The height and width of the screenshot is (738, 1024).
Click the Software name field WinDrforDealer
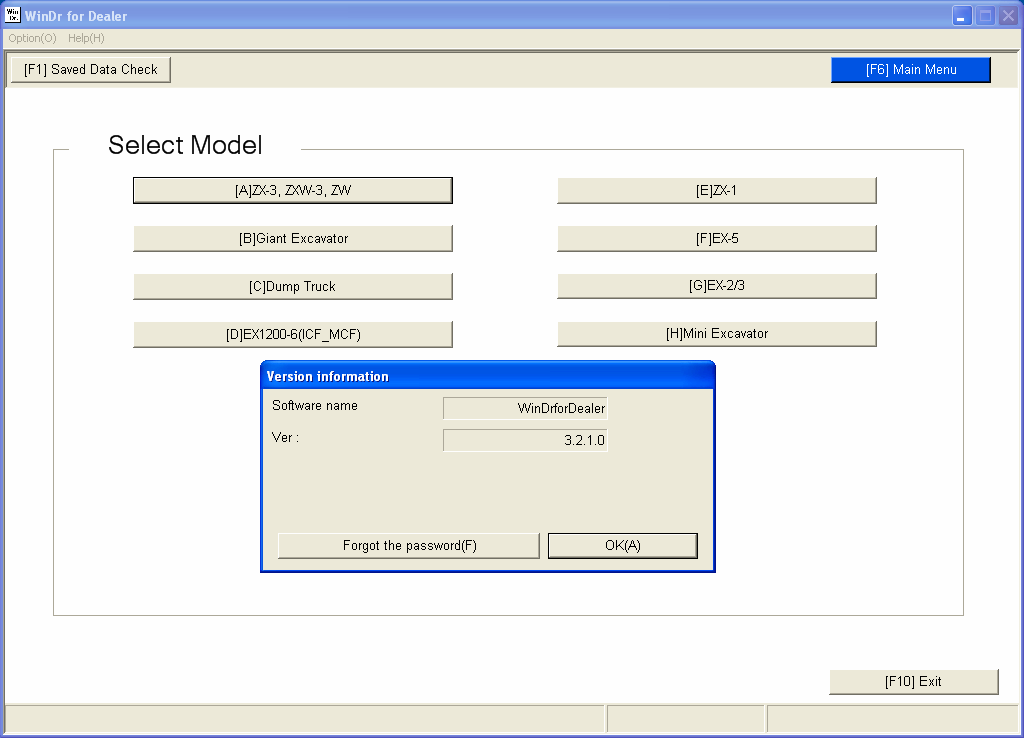[x=525, y=408]
